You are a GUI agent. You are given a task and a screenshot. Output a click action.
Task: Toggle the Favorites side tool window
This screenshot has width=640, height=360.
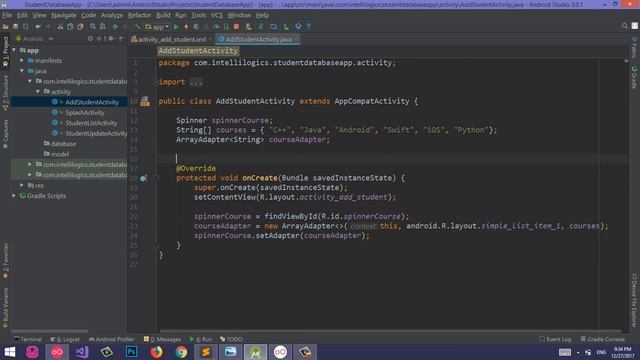point(5,261)
